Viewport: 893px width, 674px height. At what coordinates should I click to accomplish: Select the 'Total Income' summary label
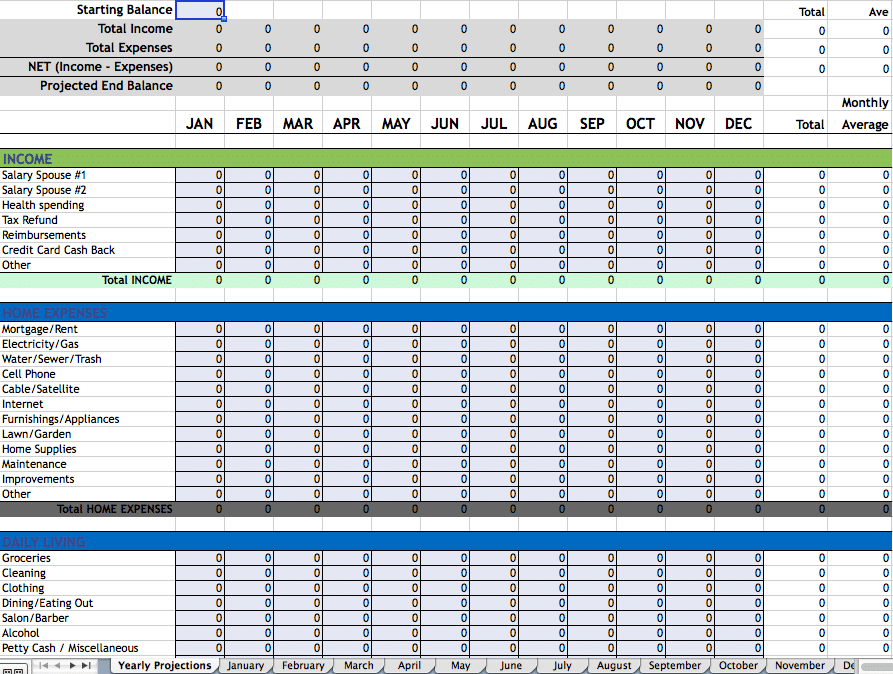click(x=88, y=29)
